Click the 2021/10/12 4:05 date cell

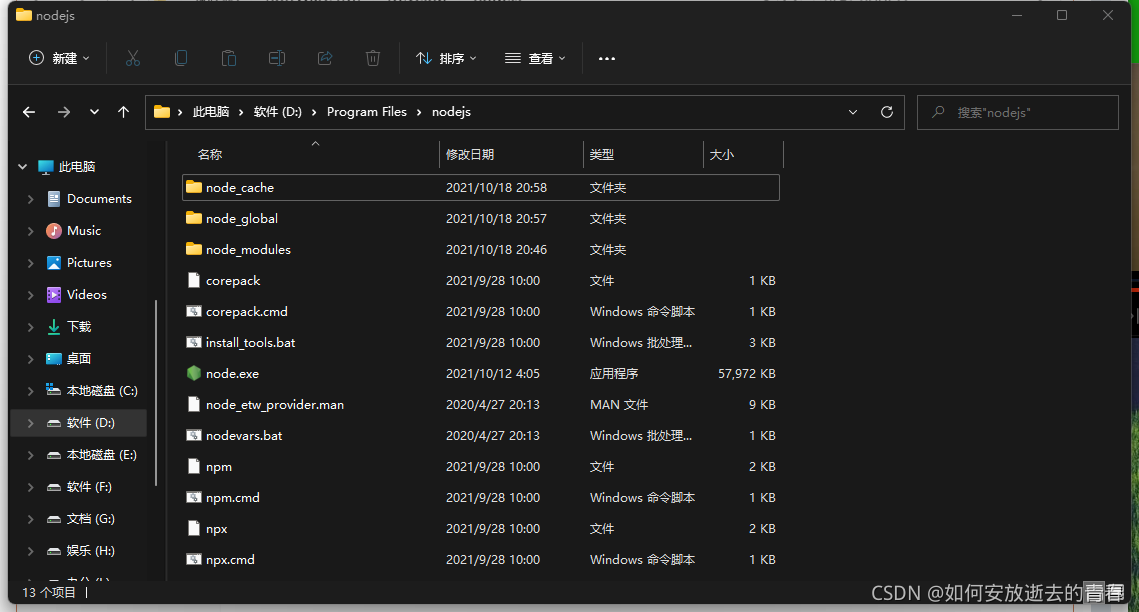click(x=493, y=373)
